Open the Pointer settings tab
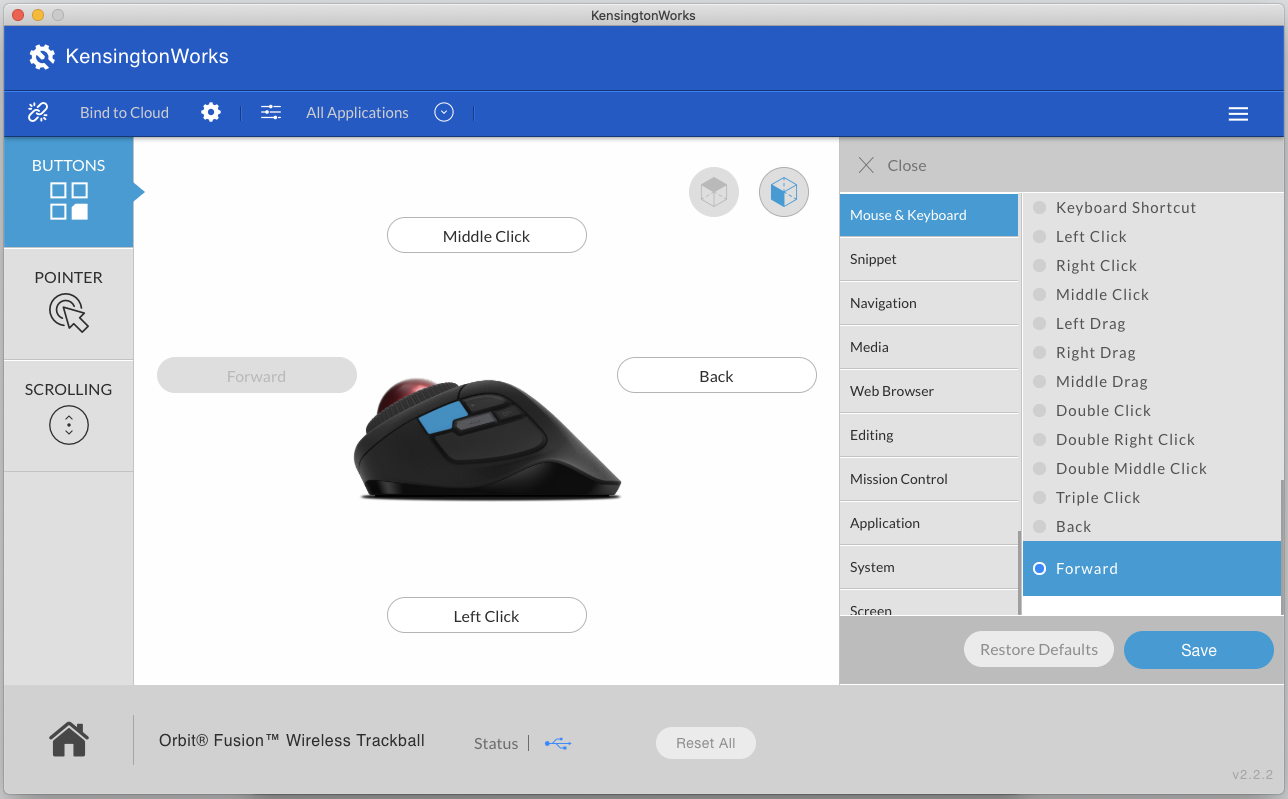The height and width of the screenshot is (799, 1288). (68, 300)
